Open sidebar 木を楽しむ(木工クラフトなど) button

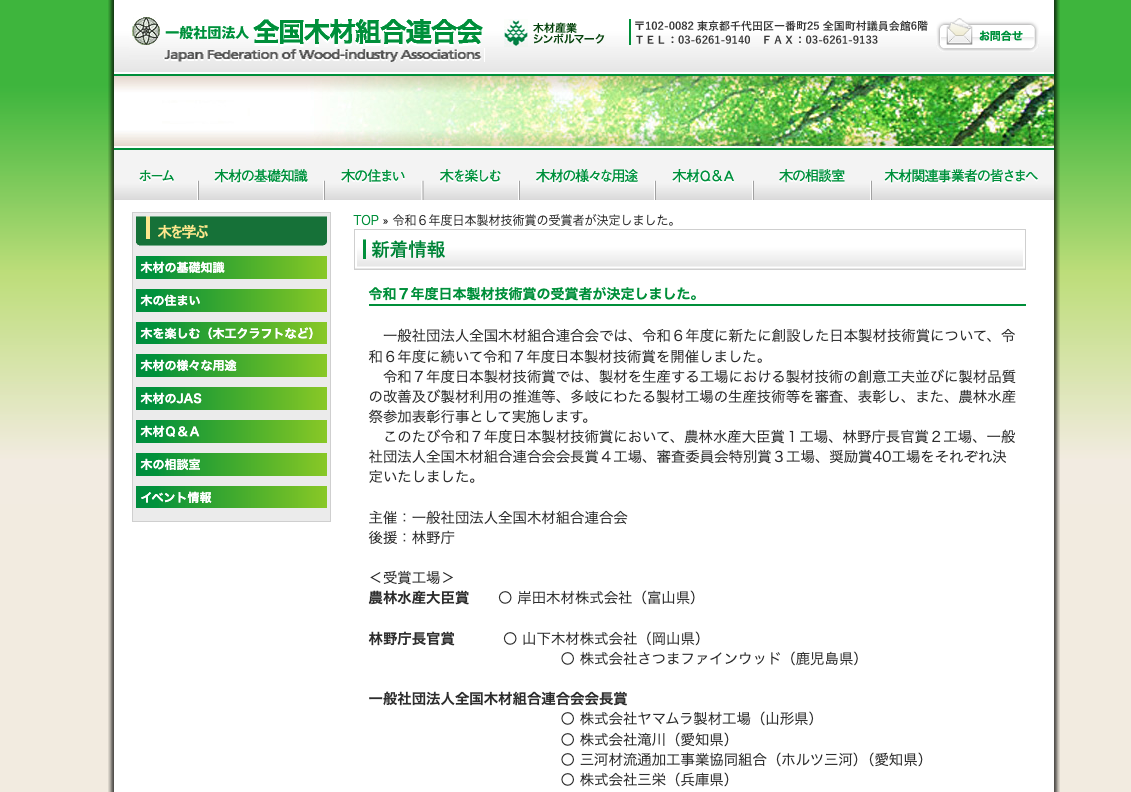point(231,333)
